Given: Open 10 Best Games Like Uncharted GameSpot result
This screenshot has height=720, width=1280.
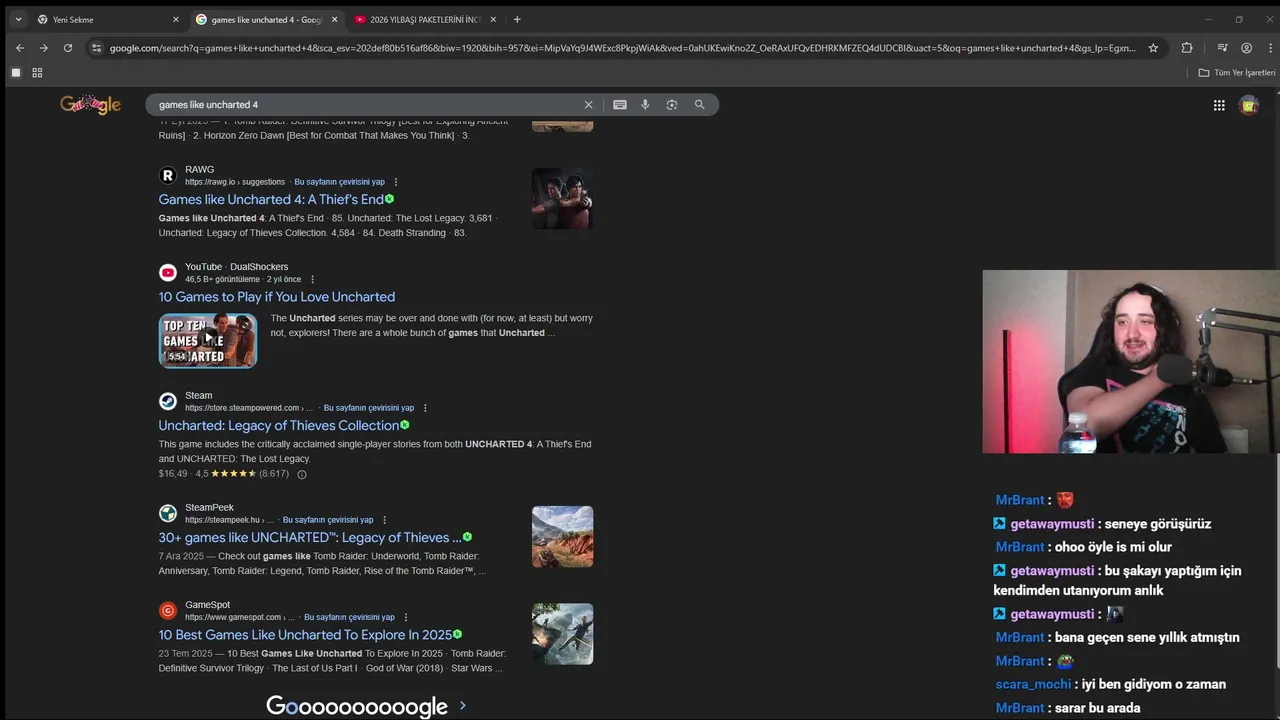Looking at the screenshot, I should (x=305, y=634).
